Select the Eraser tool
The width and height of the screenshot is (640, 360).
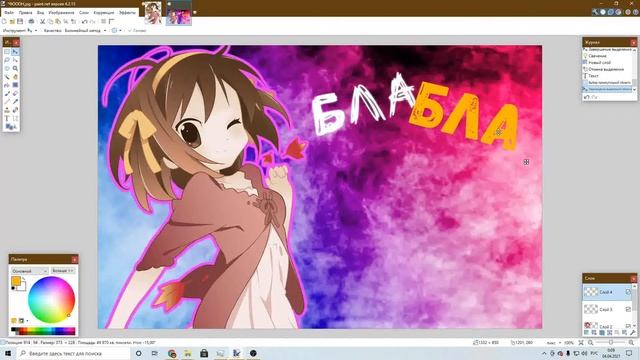(x=15, y=93)
